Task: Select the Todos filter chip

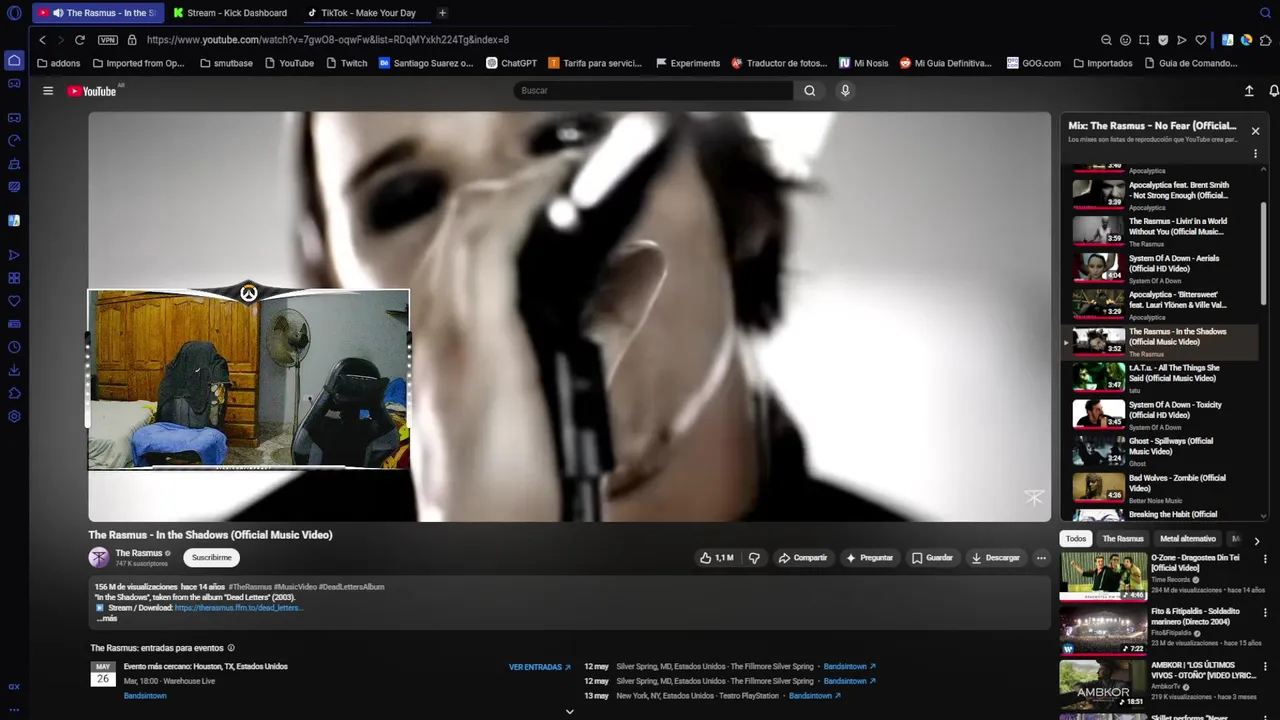Action: point(1076,539)
